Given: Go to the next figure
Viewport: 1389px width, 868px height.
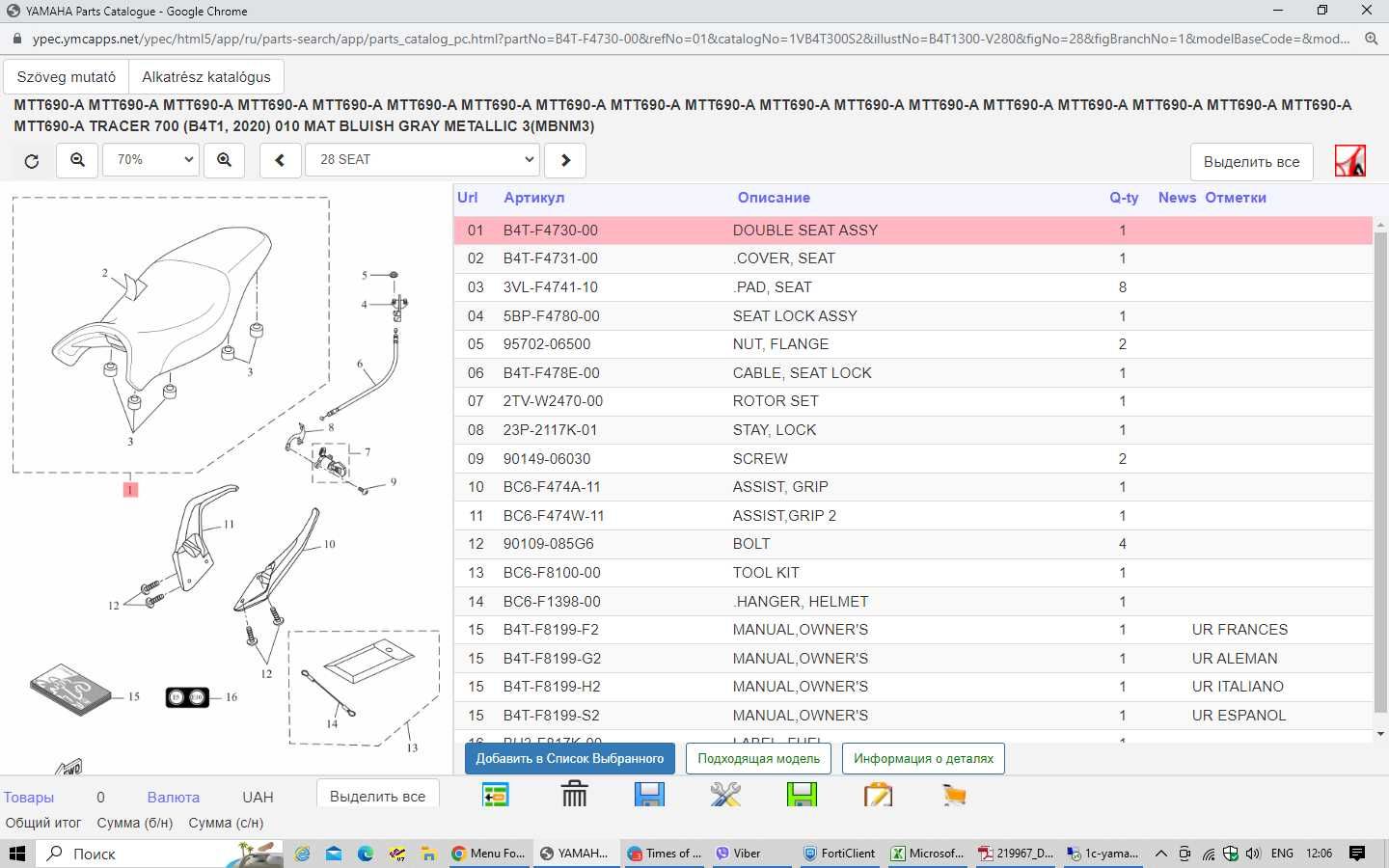Looking at the screenshot, I should tap(565, 160).
